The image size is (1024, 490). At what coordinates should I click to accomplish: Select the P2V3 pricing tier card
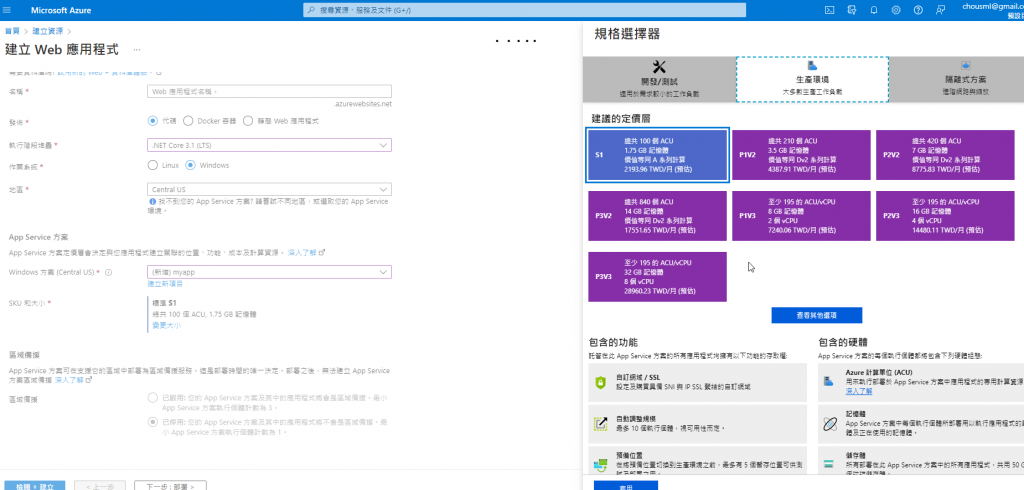944,216
